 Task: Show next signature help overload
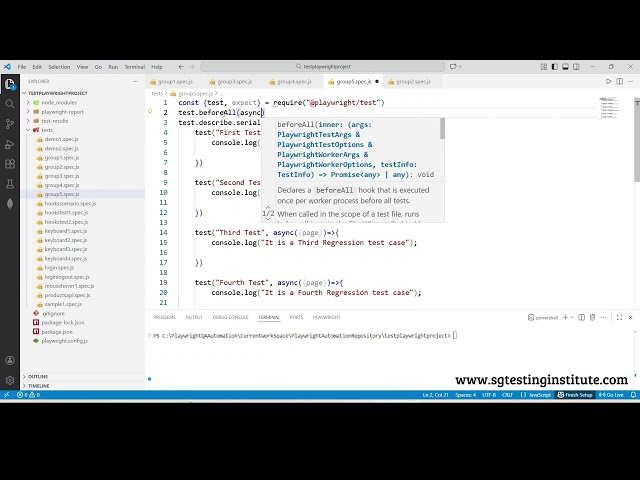pos(268,219)
